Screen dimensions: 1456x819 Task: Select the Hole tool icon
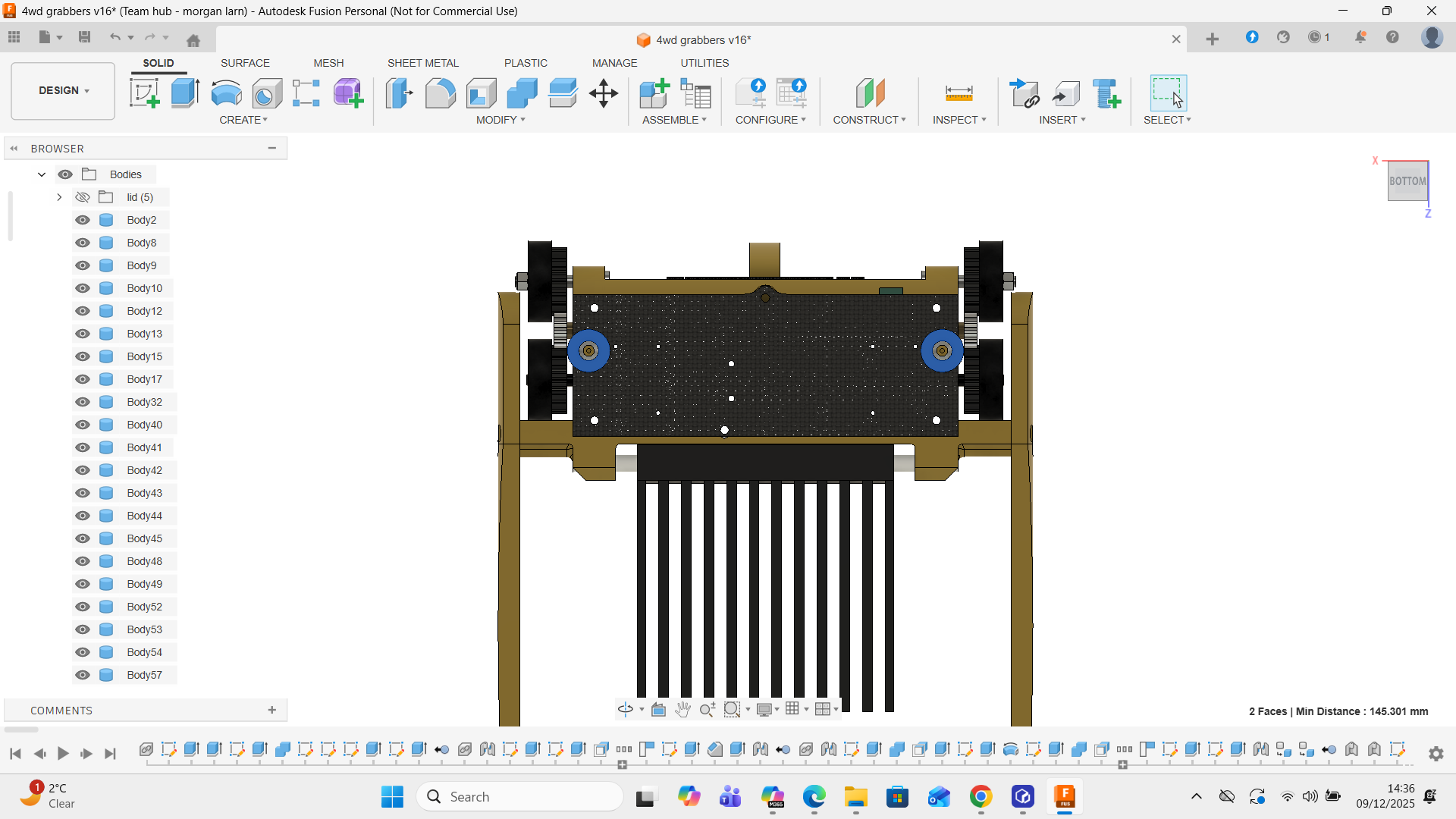pyautogui.click(x=267, y=93)
